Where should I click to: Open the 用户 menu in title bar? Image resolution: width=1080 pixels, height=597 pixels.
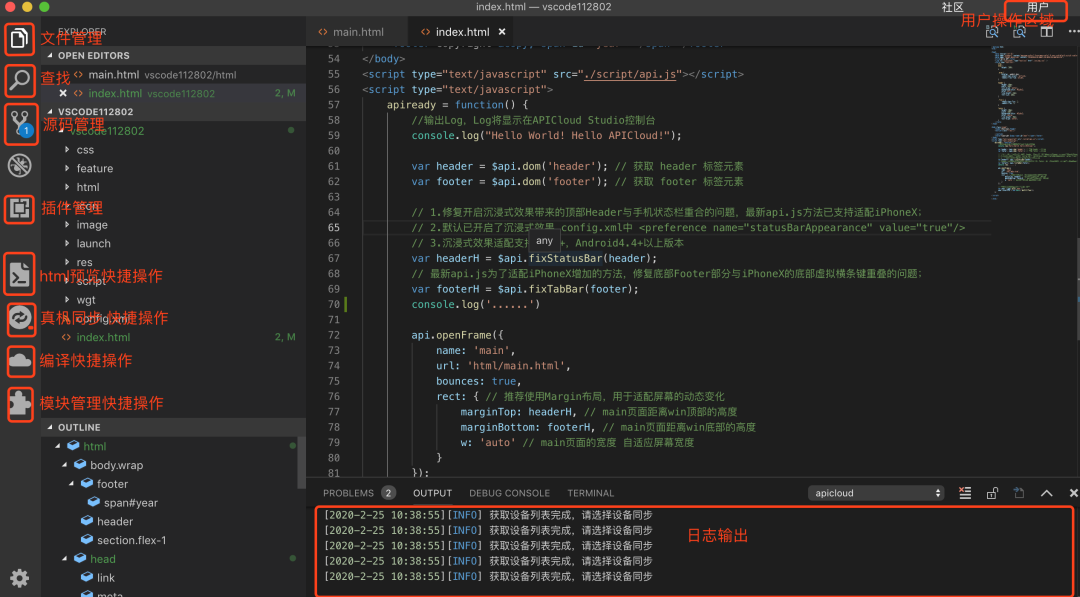pyautogui.click(x=1037, y=7)
